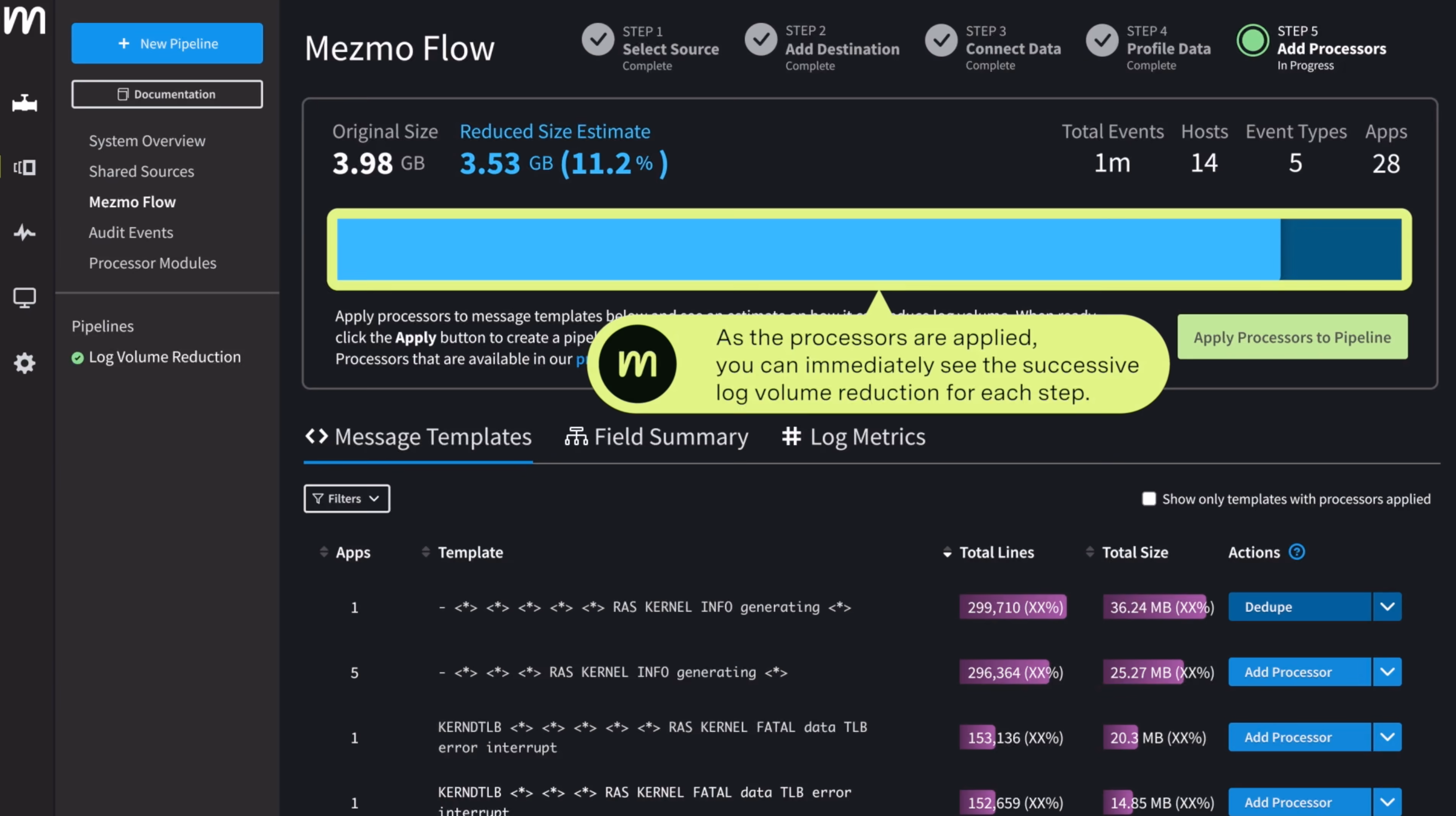Click the 36.24 MB total size bar

click(x=1155, y=607)
